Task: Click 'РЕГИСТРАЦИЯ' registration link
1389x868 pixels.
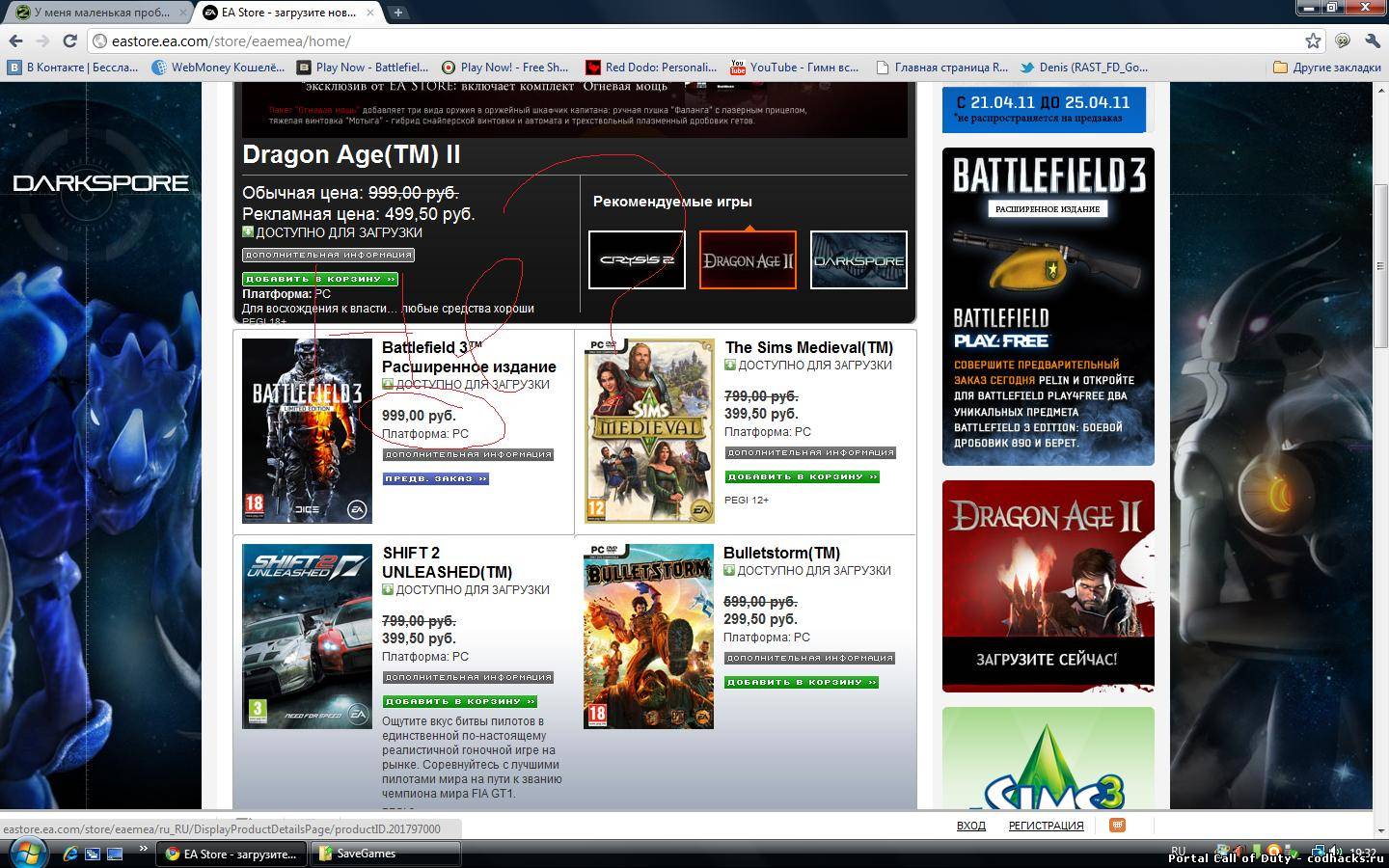Action: coord(1047,826)
